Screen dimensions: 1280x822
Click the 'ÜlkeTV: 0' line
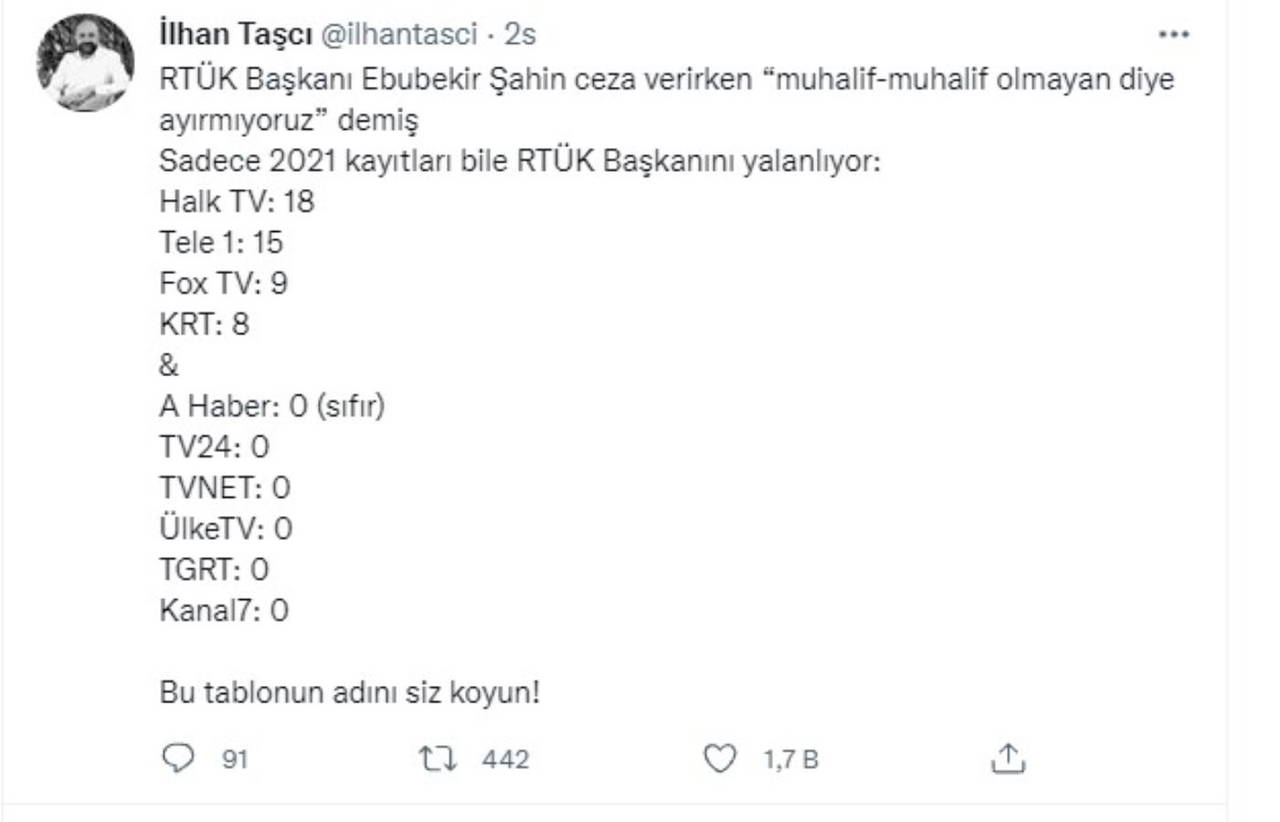pyautogui.click(x=226, y=528)
